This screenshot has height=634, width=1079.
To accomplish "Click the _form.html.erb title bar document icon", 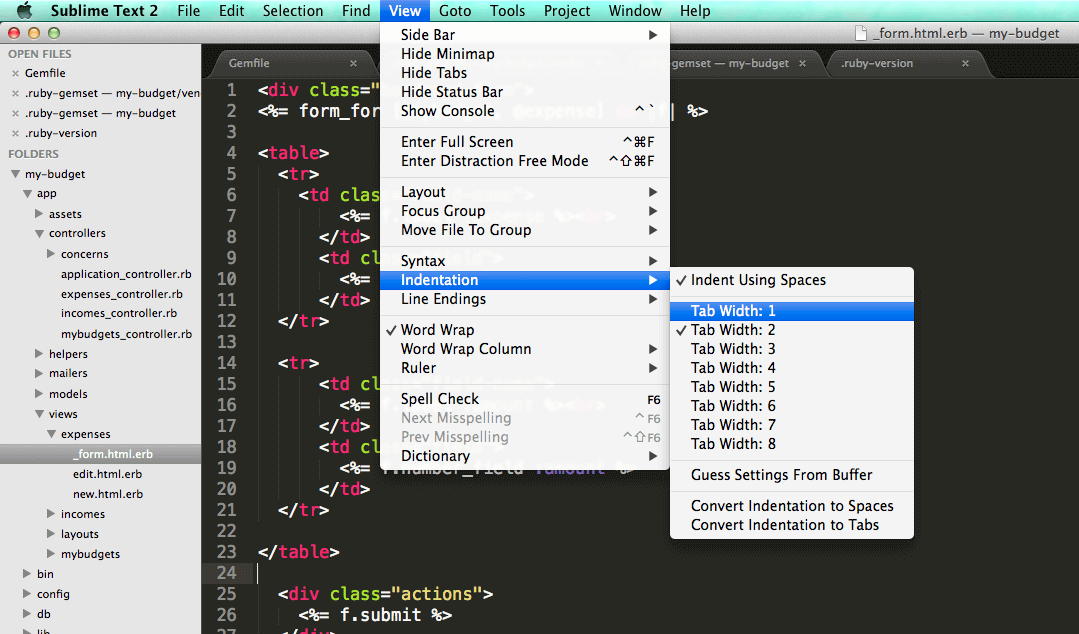I will 860,33.
